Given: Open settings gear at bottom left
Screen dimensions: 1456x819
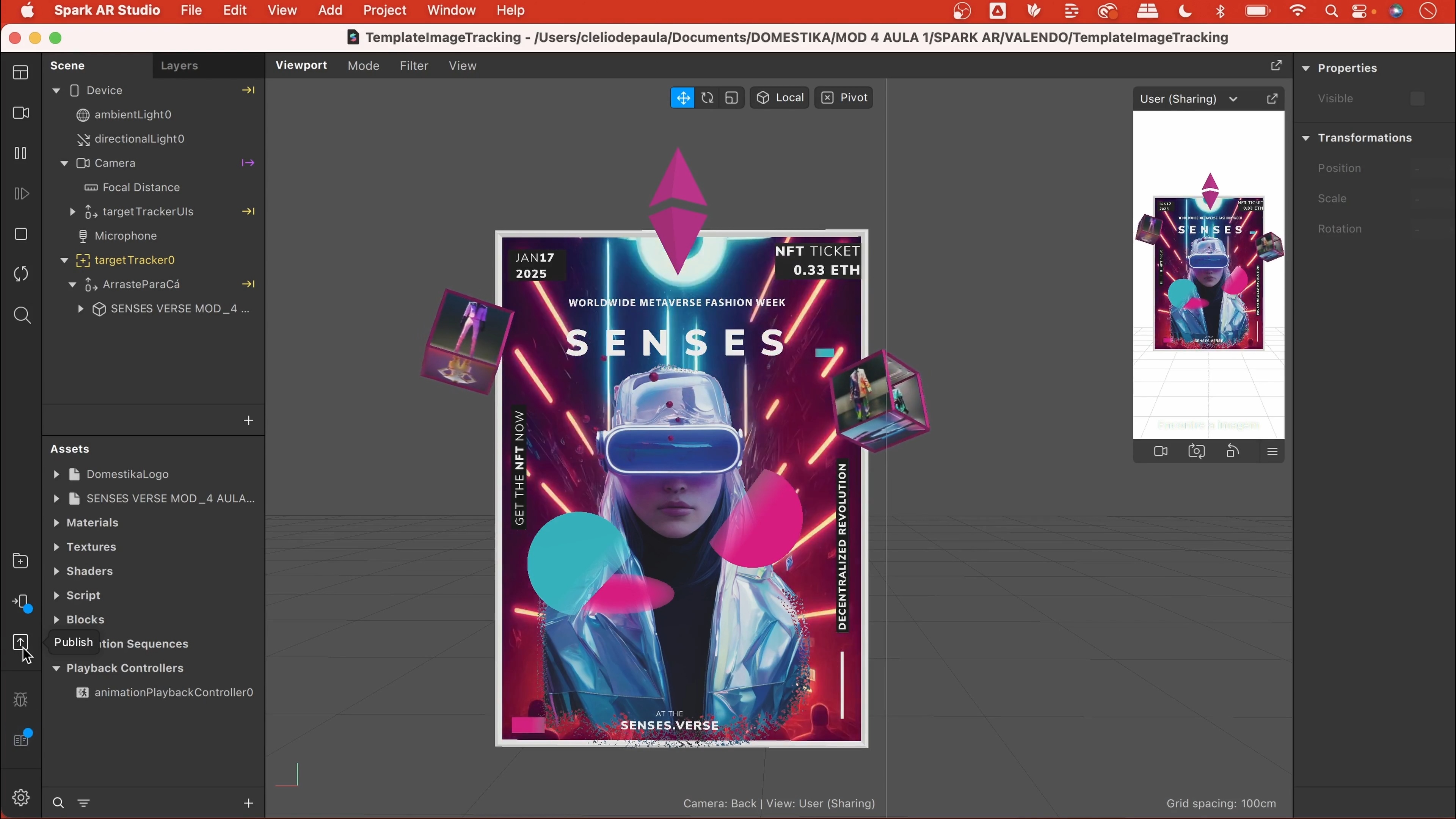Looking at the screenshot, I should 21,797.
